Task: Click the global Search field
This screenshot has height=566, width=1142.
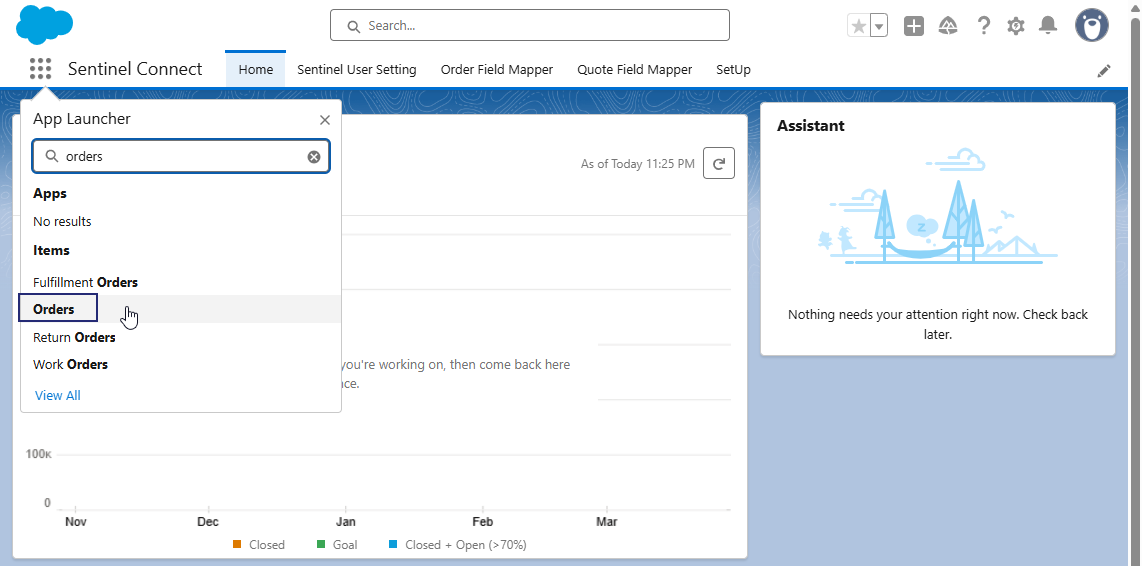Action: (530, 25)
